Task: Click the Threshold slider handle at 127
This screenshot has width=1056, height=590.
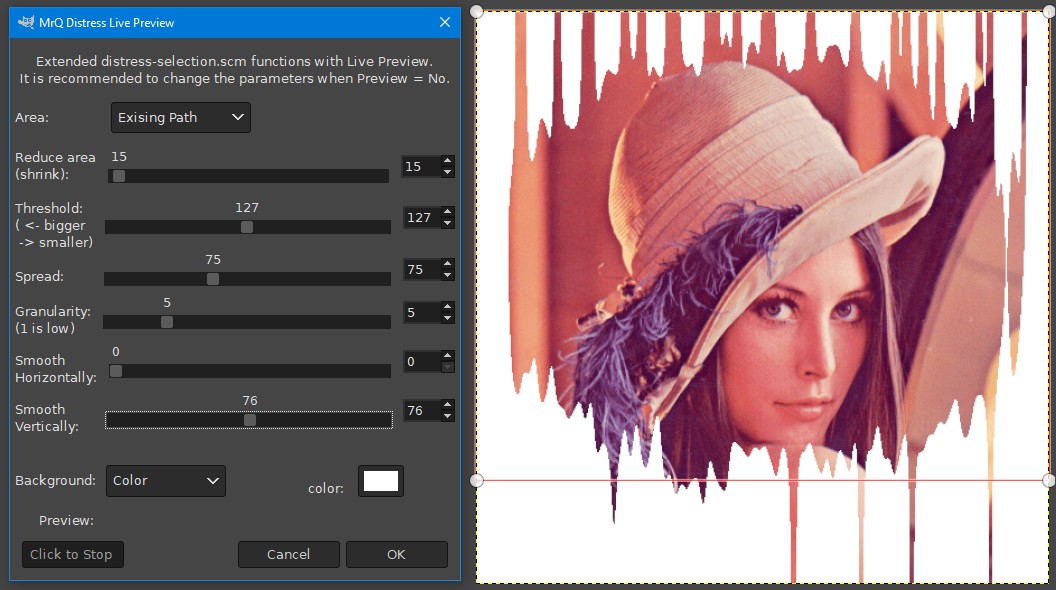Action: [x=247, y=227]
